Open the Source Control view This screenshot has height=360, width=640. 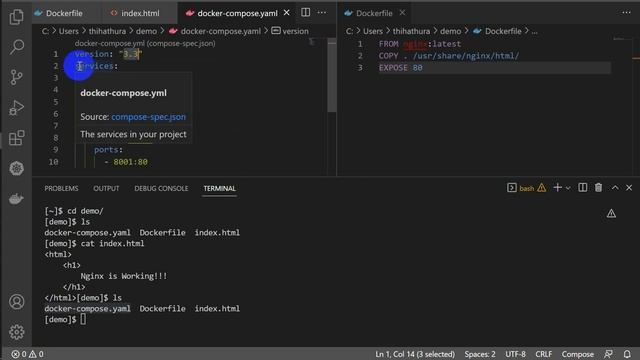16,77
